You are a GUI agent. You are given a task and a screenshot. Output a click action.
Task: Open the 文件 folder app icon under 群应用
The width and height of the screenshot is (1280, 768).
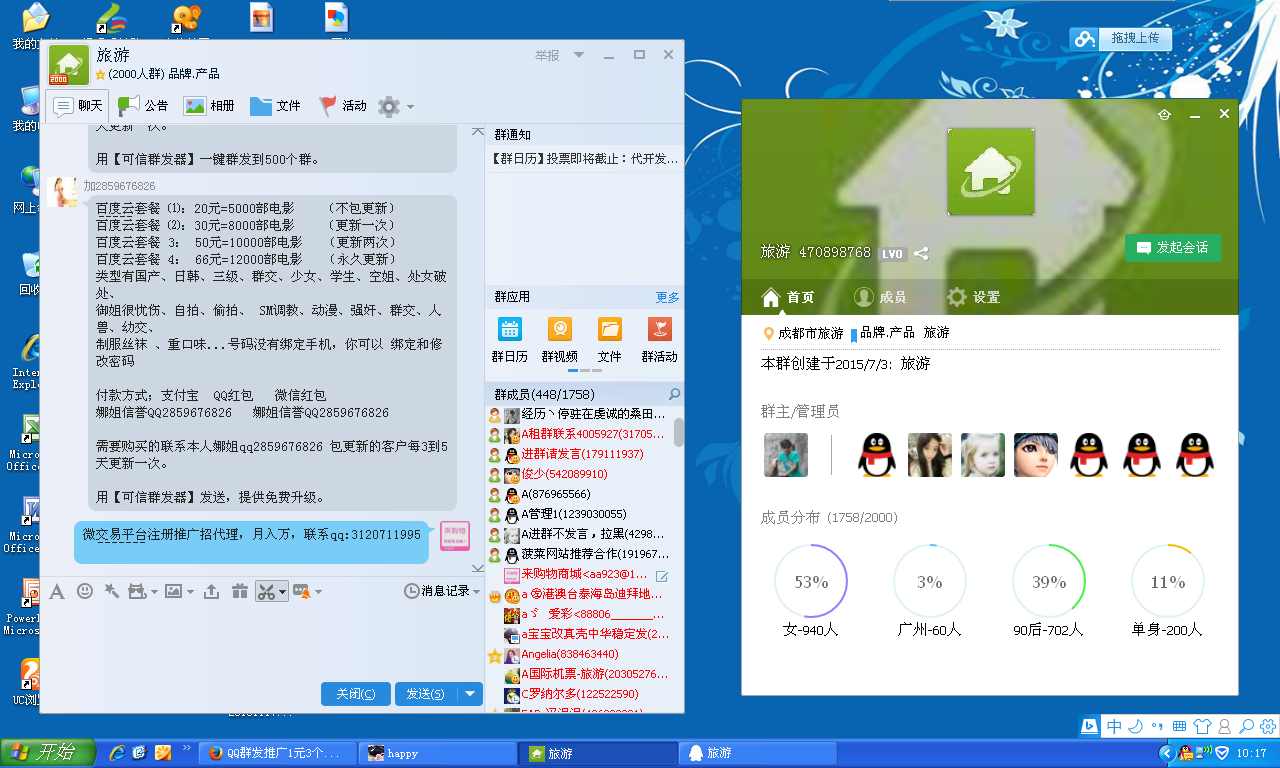coord(610,329)
